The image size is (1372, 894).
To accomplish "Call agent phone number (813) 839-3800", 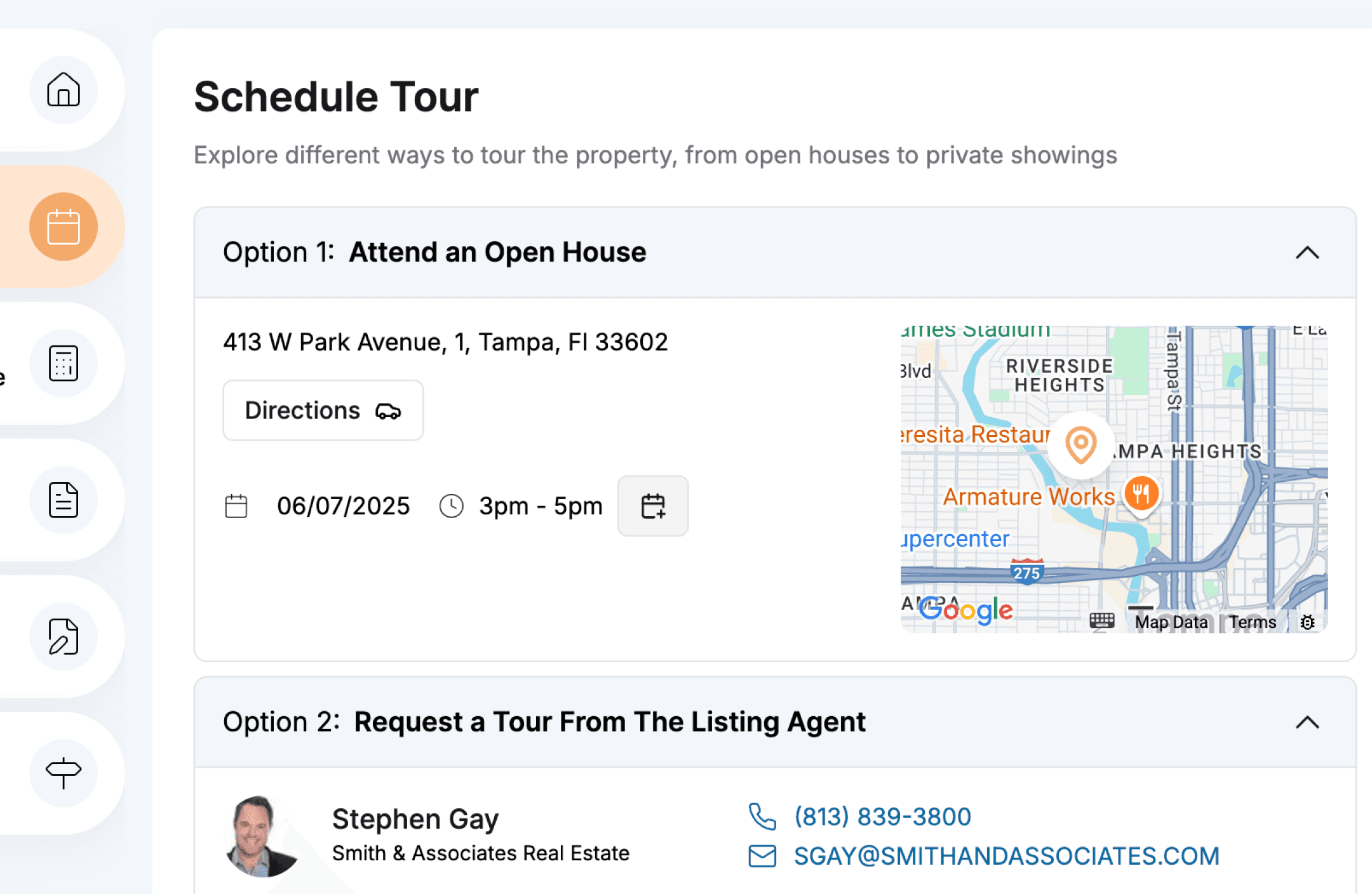I will tap(882, 817).
